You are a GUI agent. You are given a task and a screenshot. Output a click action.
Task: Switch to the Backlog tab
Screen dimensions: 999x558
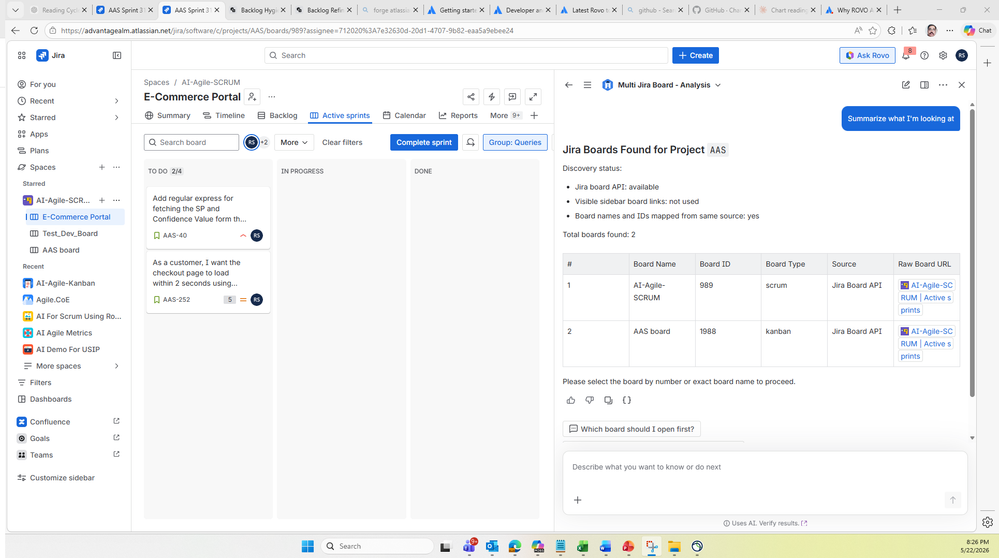(x=277, y=116)
